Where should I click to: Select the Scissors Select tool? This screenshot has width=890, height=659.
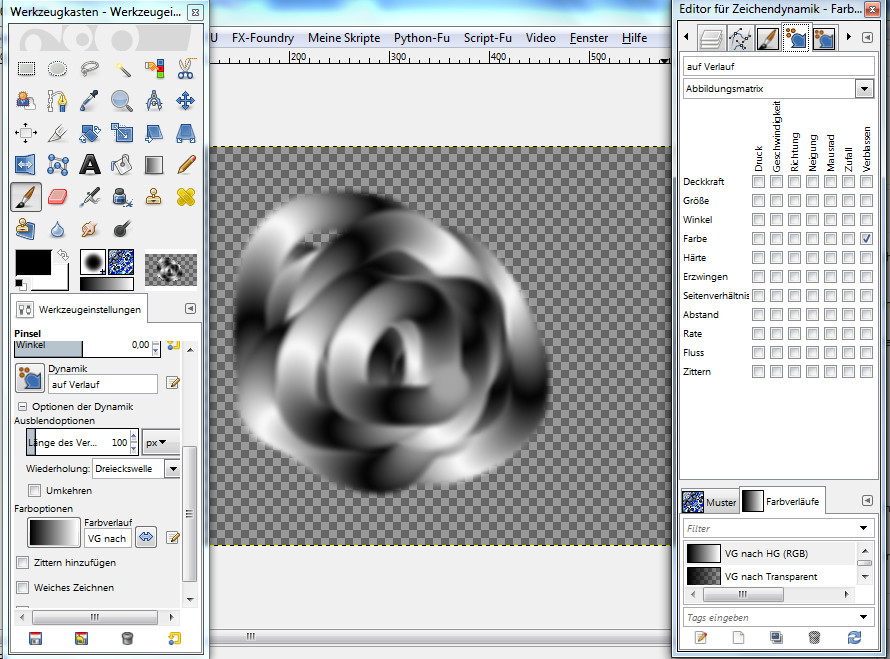tap(186, 69)
